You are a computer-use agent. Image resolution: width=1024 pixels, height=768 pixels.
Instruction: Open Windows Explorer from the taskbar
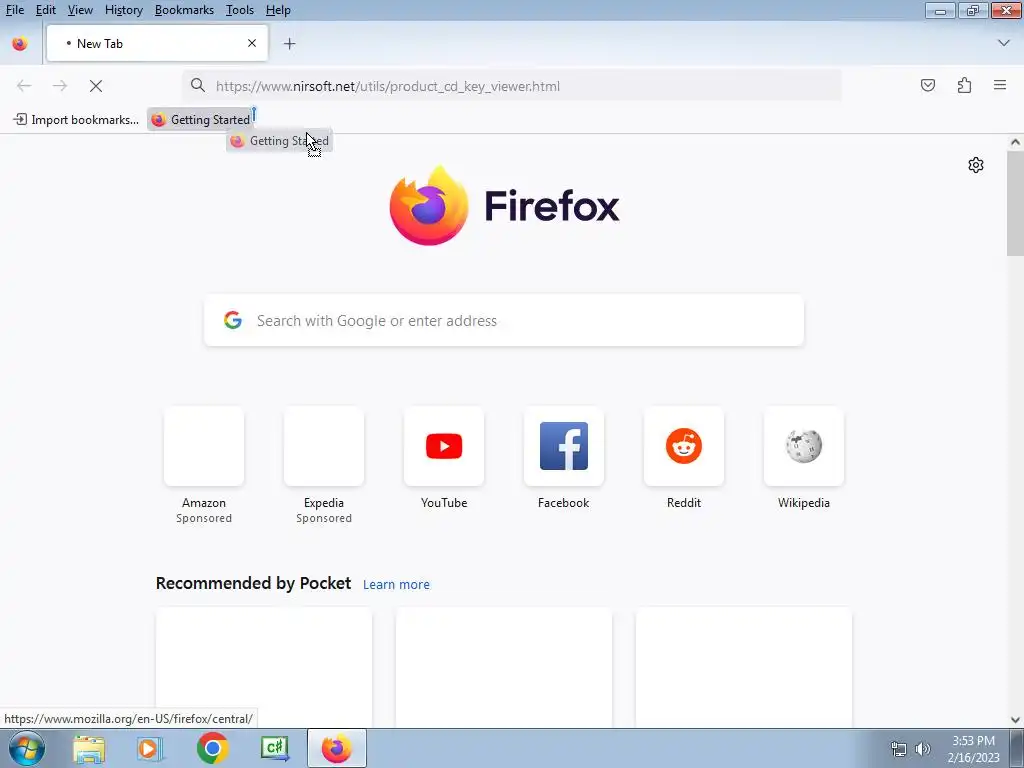click(x=89, y=748)
